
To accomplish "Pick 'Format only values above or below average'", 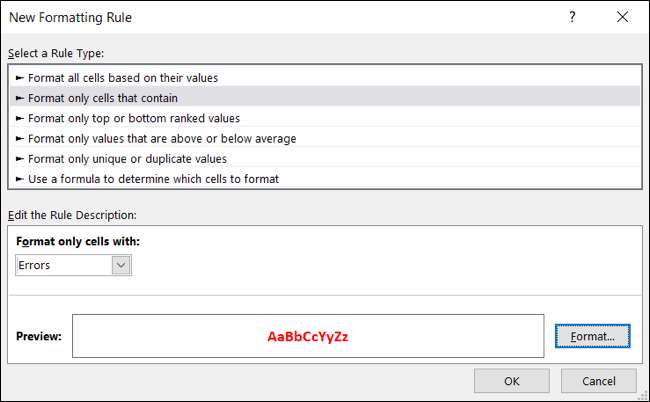I will 162,138.
